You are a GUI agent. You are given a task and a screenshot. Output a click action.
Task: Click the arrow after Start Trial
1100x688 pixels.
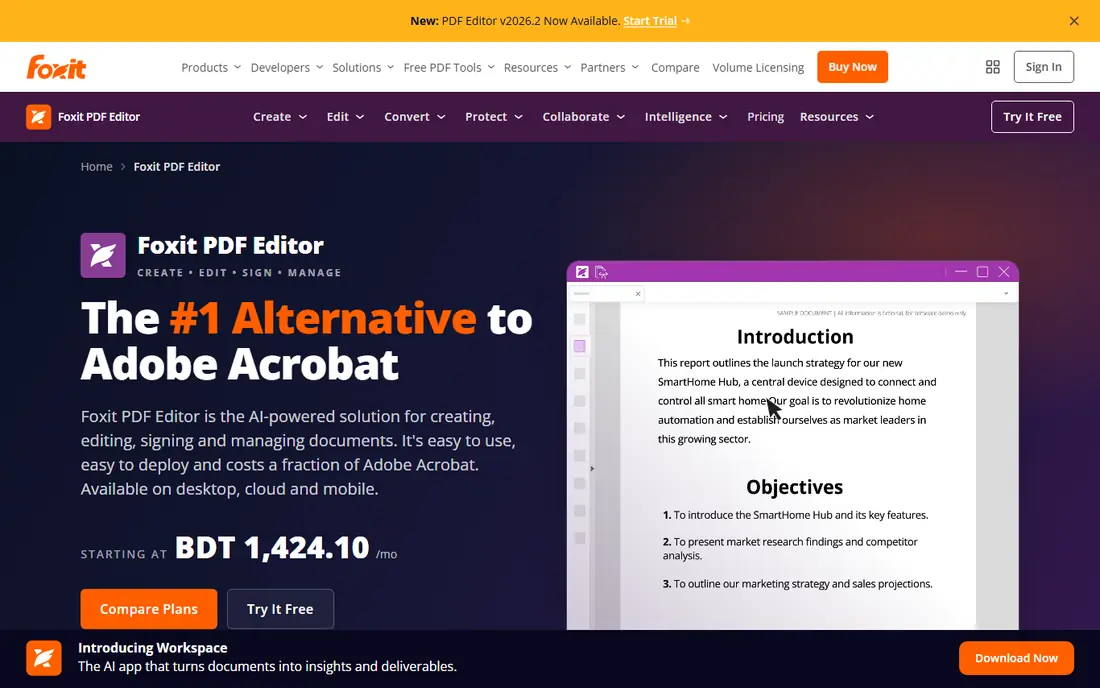point(685,21)
